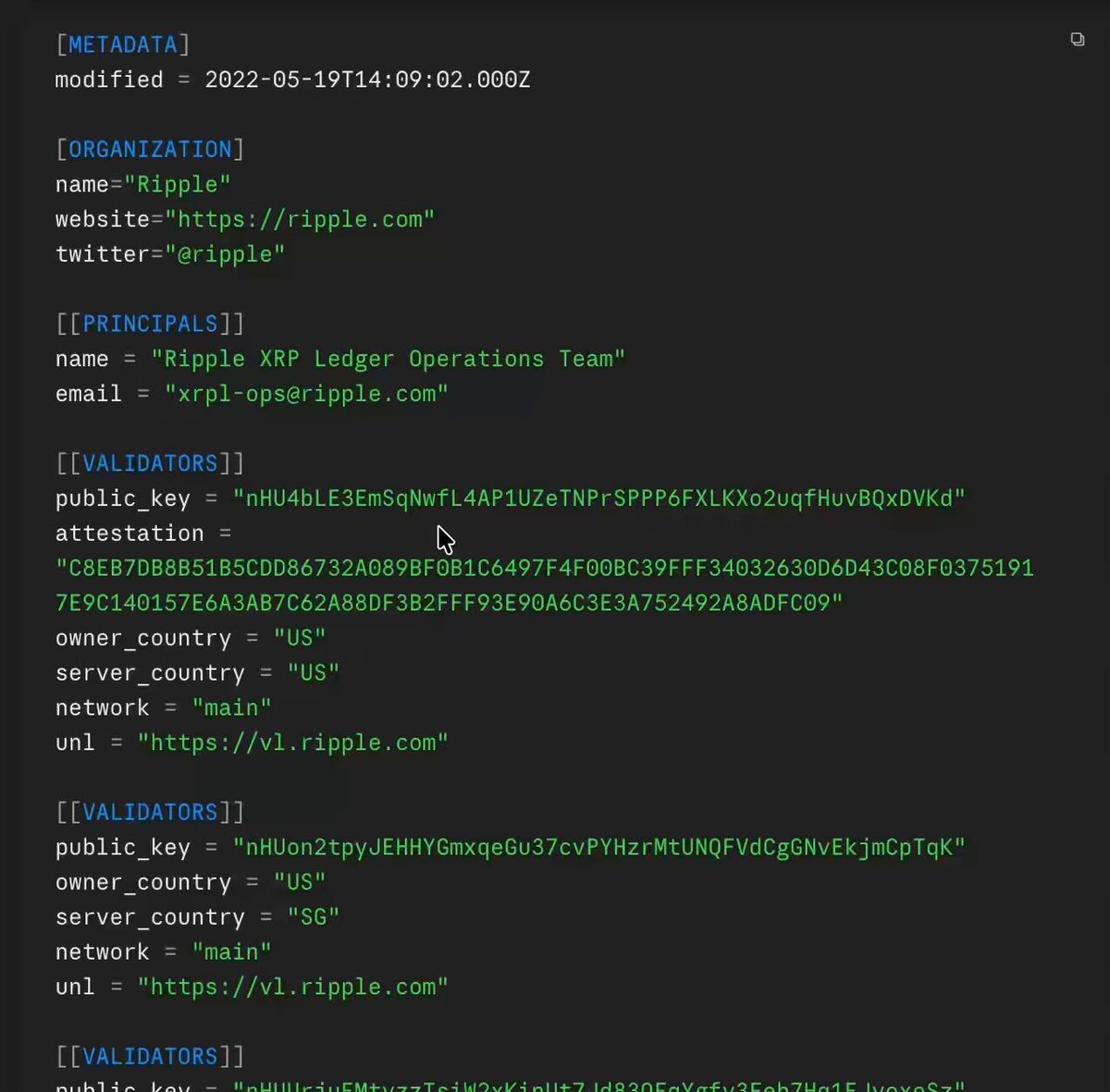Click the owner_country line below the attestation value
Viewport: 1110px width, 1092px height.
point(191,638)
